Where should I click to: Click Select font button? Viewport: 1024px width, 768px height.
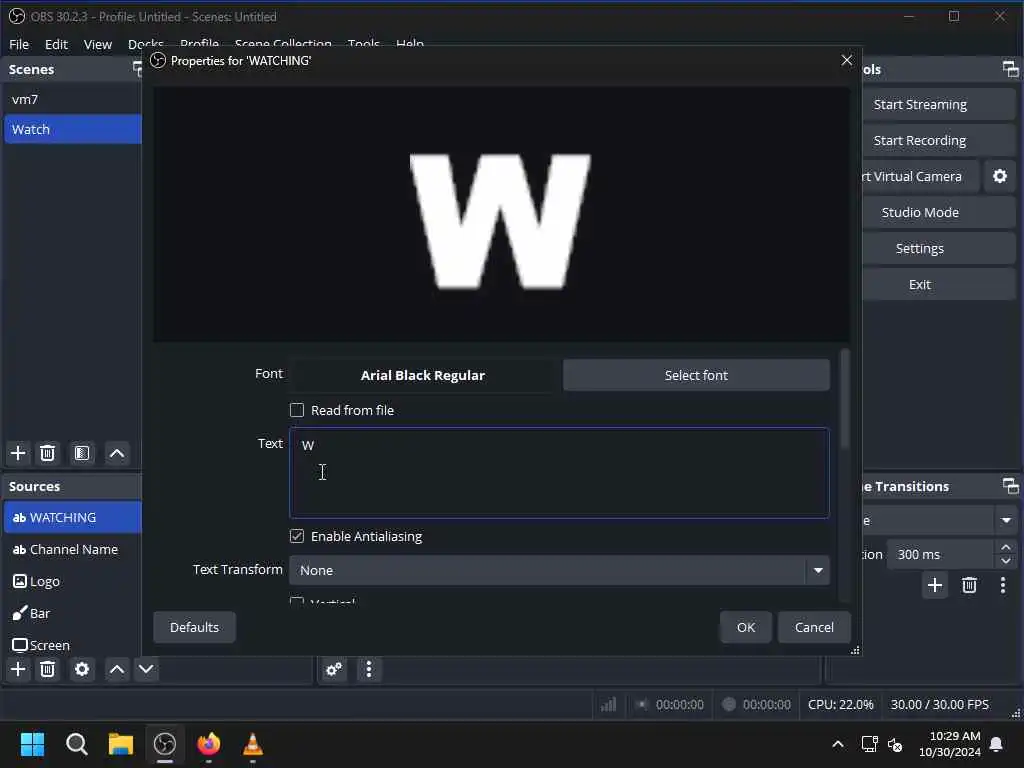click(x=696, y=375)
